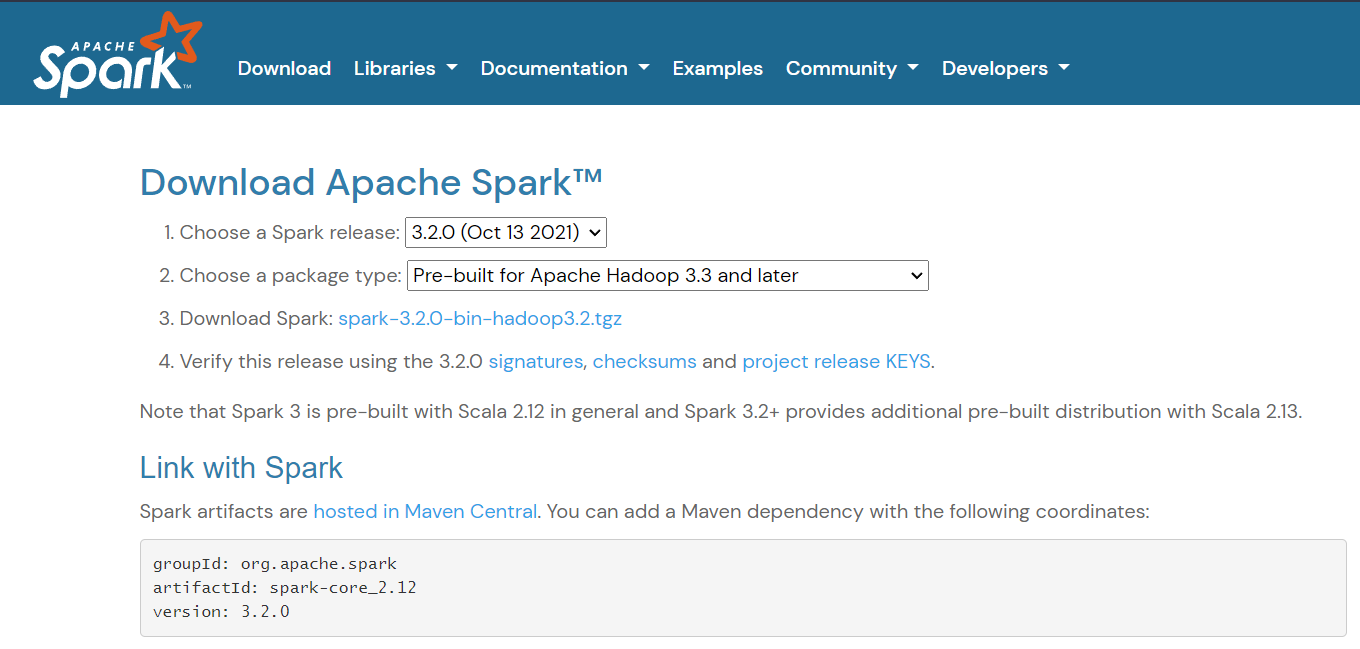Viewport: 1360px width, 649px height.
Task: Click the Maven coordinates code block
Action: (742, 588)
